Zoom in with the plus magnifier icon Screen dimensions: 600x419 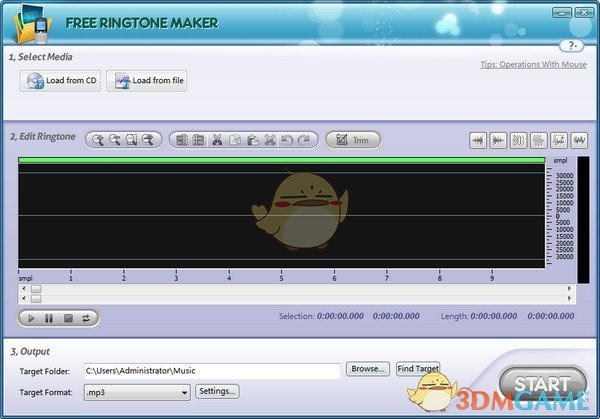pyautogui.click(x=98, y=140)
